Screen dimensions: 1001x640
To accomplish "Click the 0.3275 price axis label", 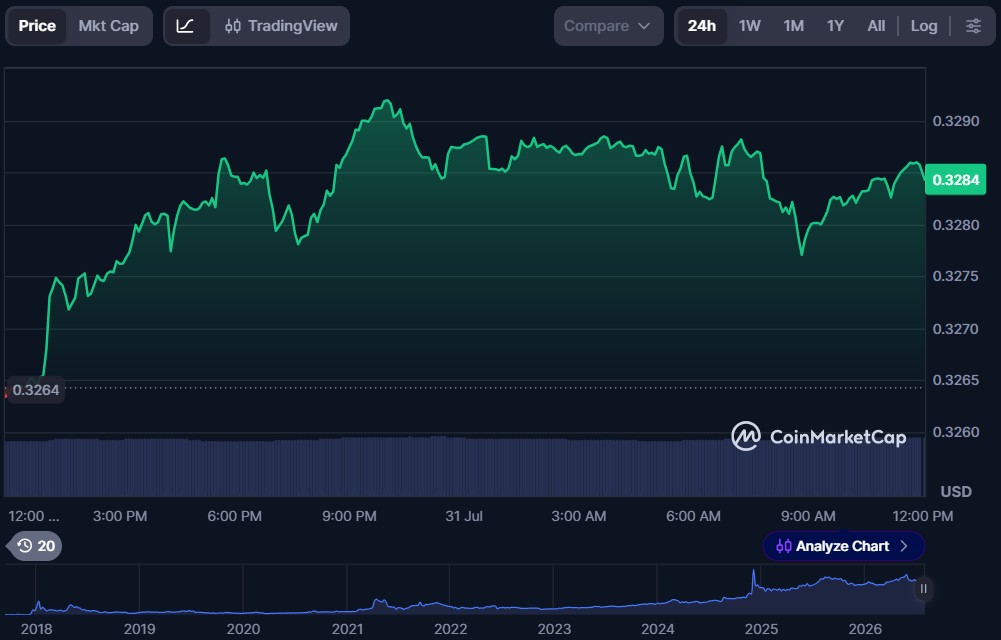I will pos(956,276).
